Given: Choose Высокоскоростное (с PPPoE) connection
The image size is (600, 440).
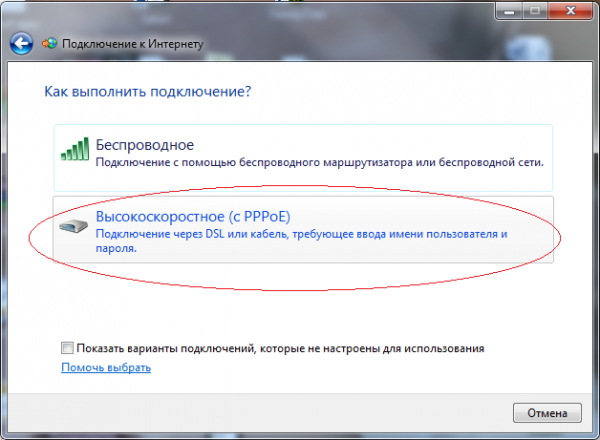Looking at the screenshot, I should 303,230.
